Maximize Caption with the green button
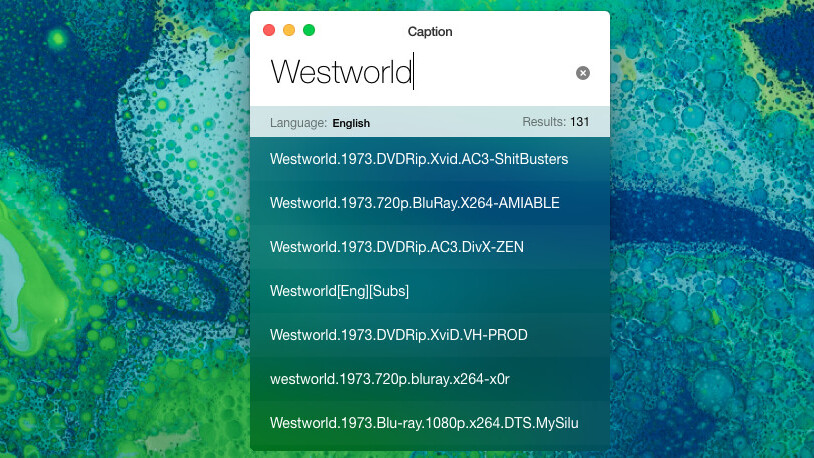 (309, 30)
